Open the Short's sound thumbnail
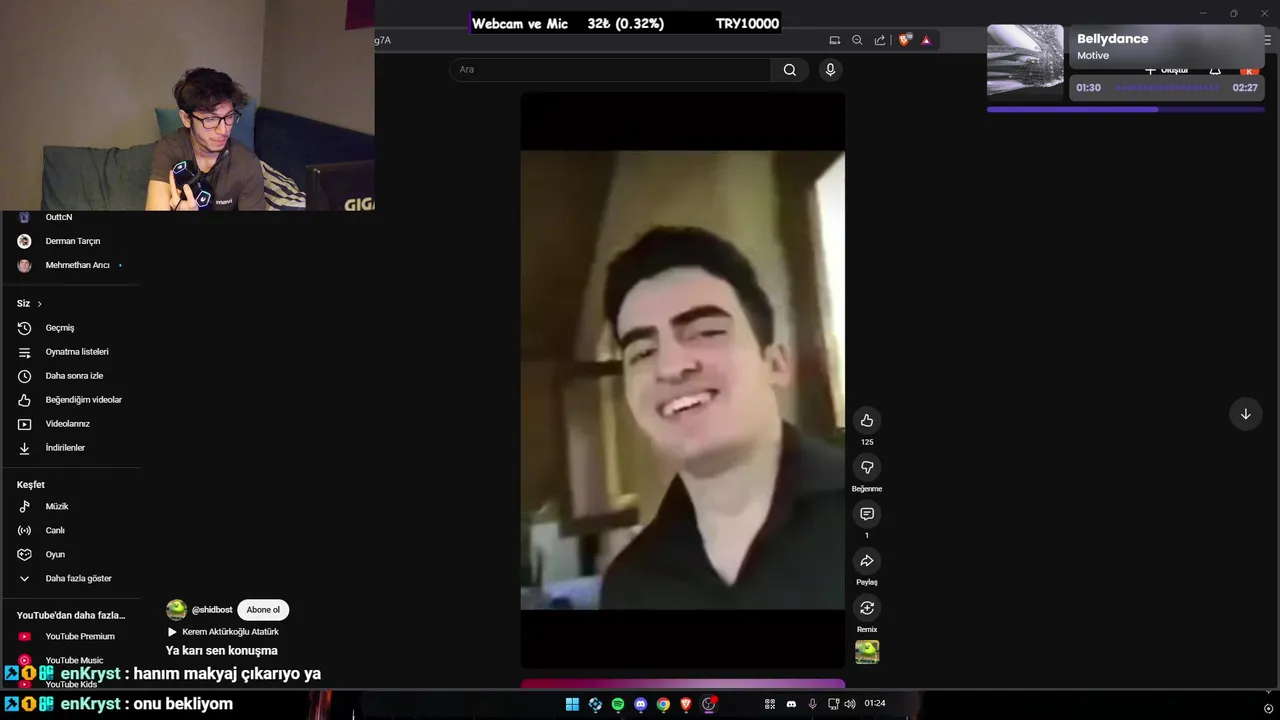1280x720 pixels. pyautogui.click(x=867, y=652)
